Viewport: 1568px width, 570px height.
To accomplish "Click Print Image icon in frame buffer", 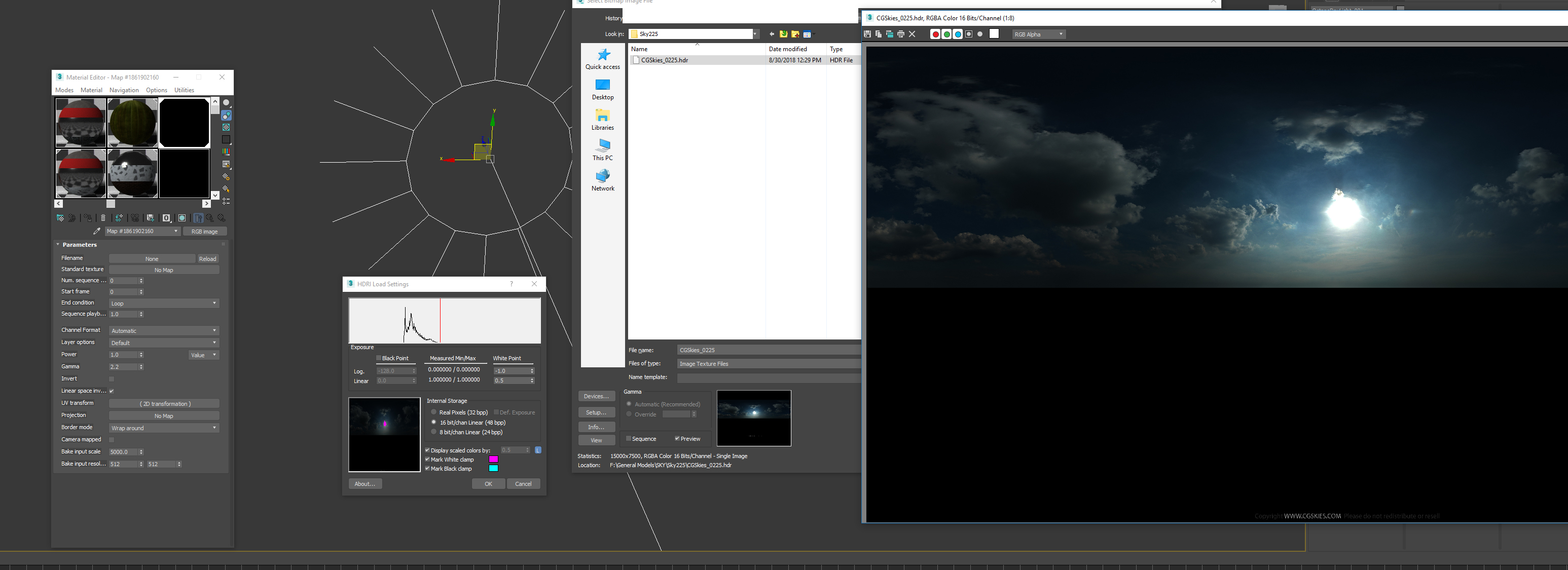I will (901, 34).
